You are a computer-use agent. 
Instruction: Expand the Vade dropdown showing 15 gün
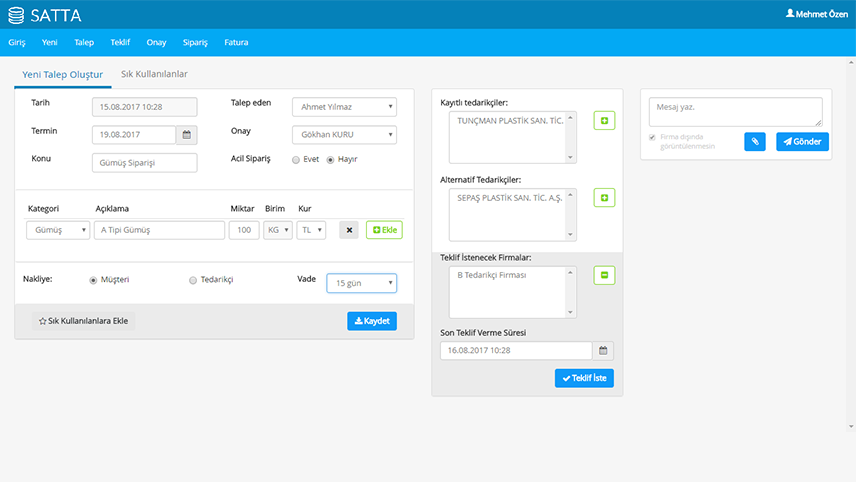361,284
